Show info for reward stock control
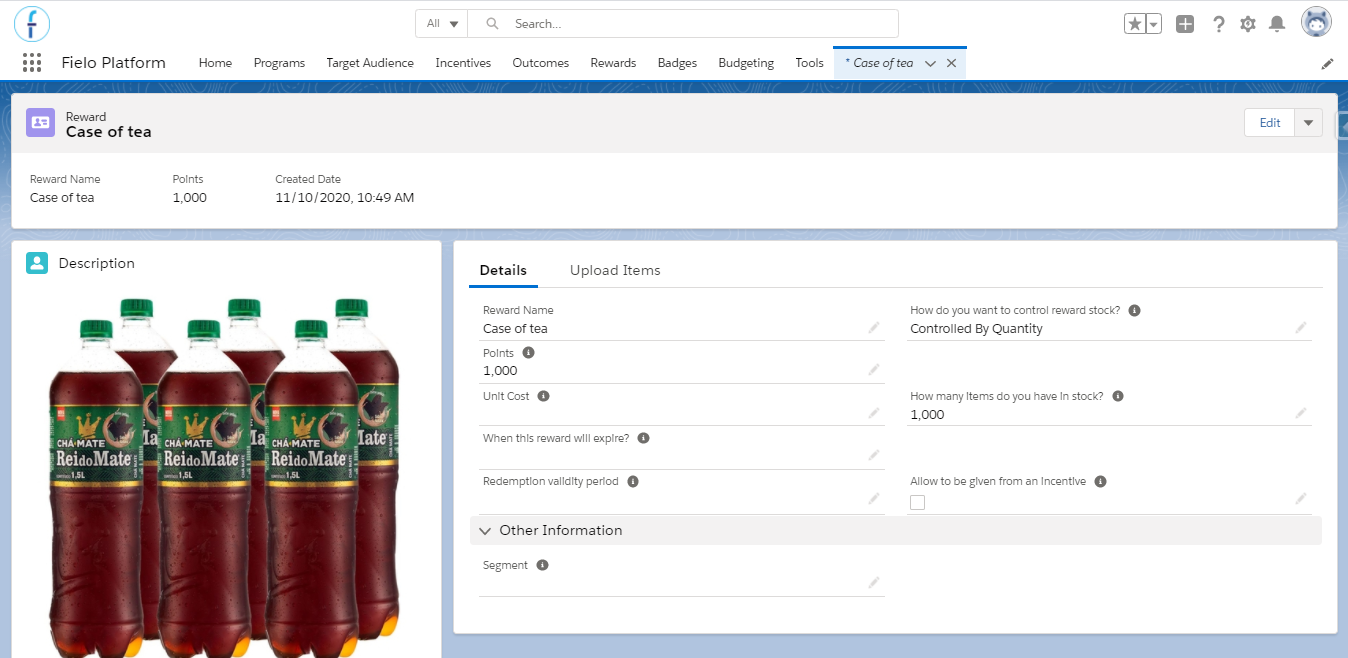1348x658 pixels. [x=1135, y=310]
